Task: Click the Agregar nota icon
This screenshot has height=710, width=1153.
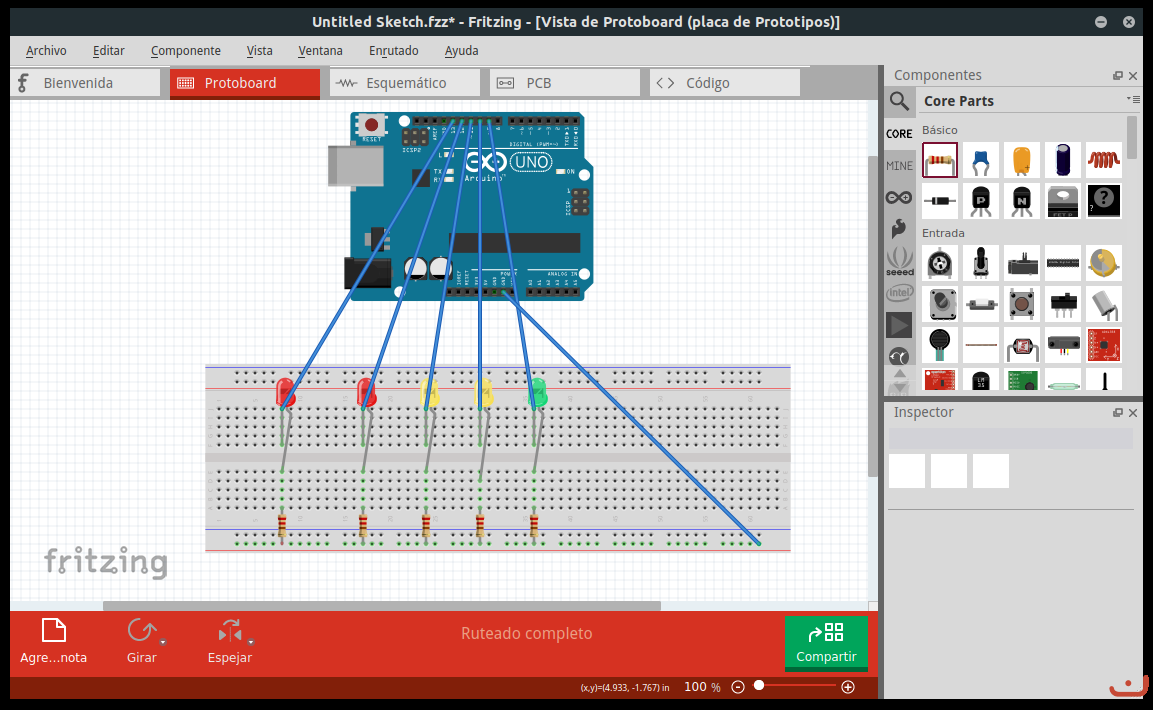Action: click(53, 631)
